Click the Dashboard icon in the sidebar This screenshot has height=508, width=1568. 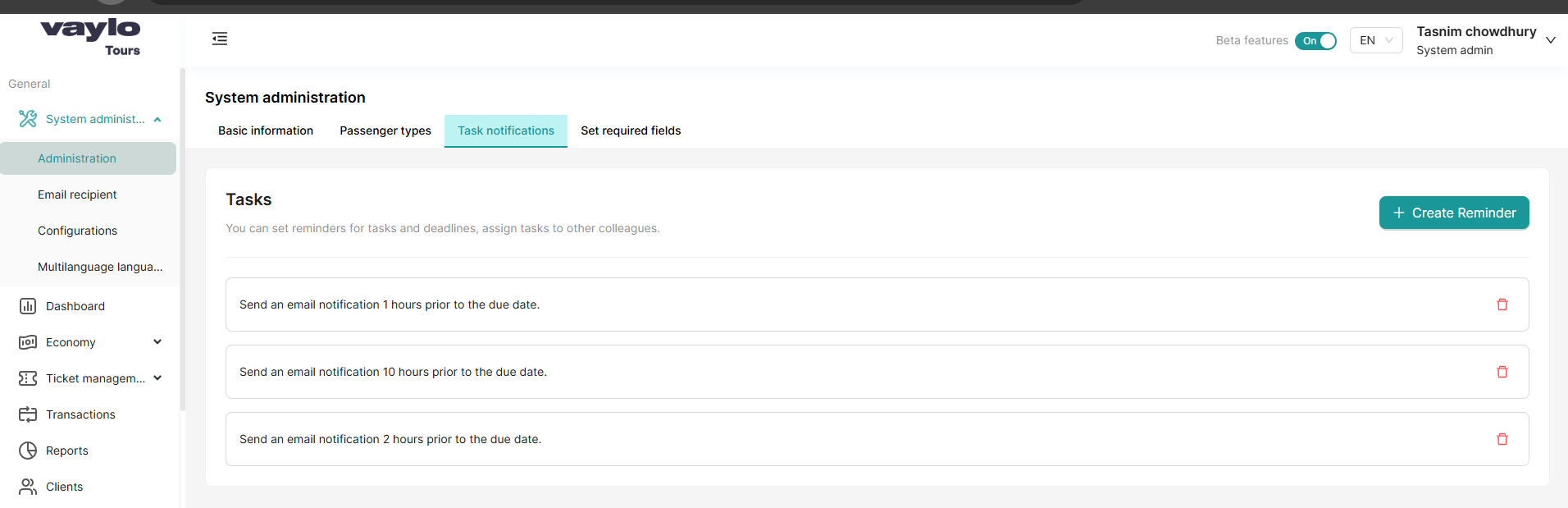click(27, 305)
